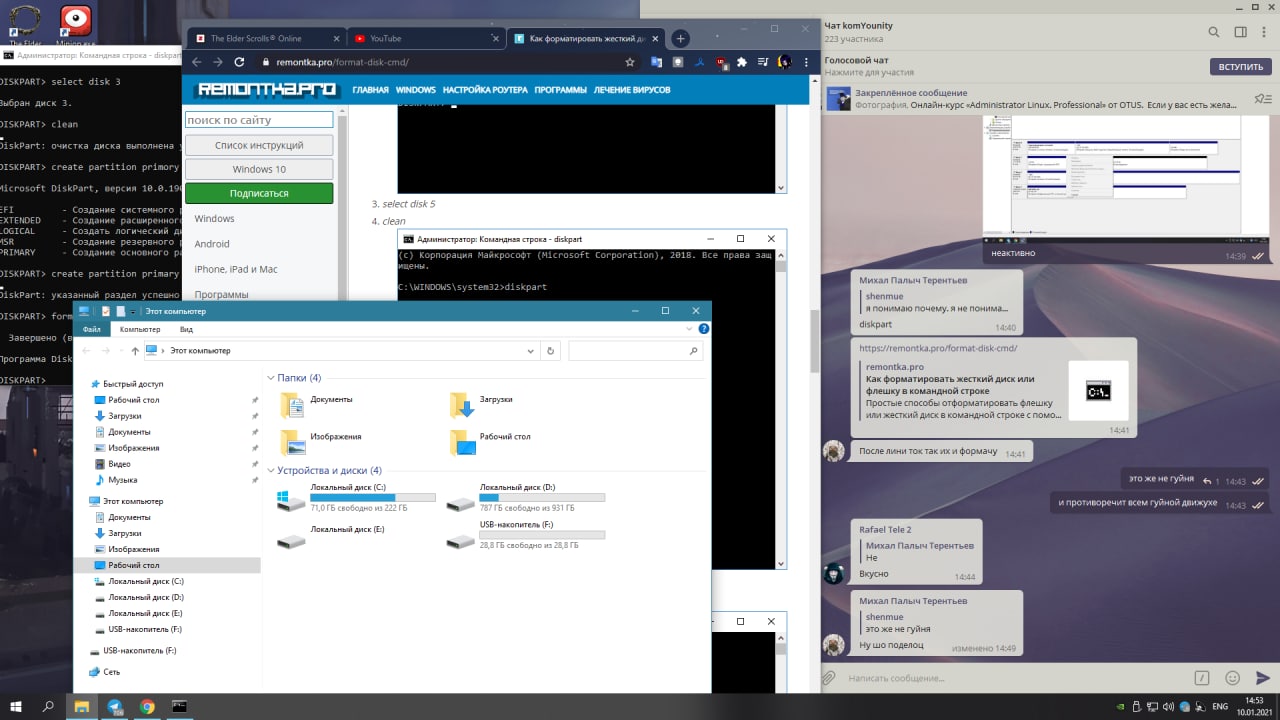Image resolution: width=1280 pixels, height=720 pixels.
Task: Open the Вид ribbon tab
Action: (187, 329)
